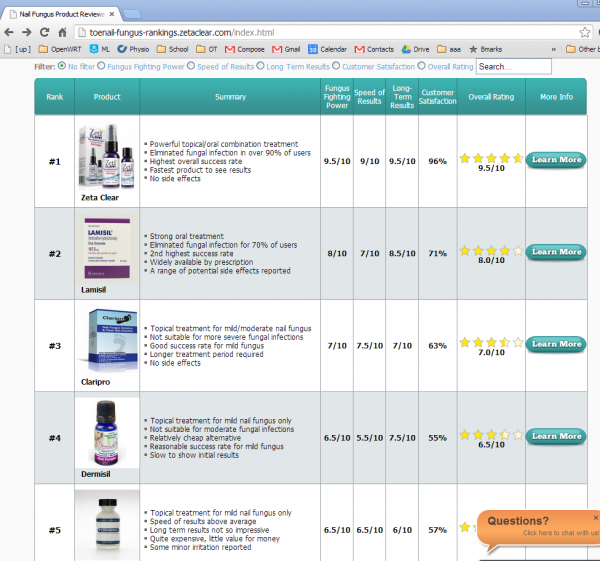This screenshot has width=600, height=561.
Task: Go forward with the browser forward arrow
Action: (x=26, y=32)
